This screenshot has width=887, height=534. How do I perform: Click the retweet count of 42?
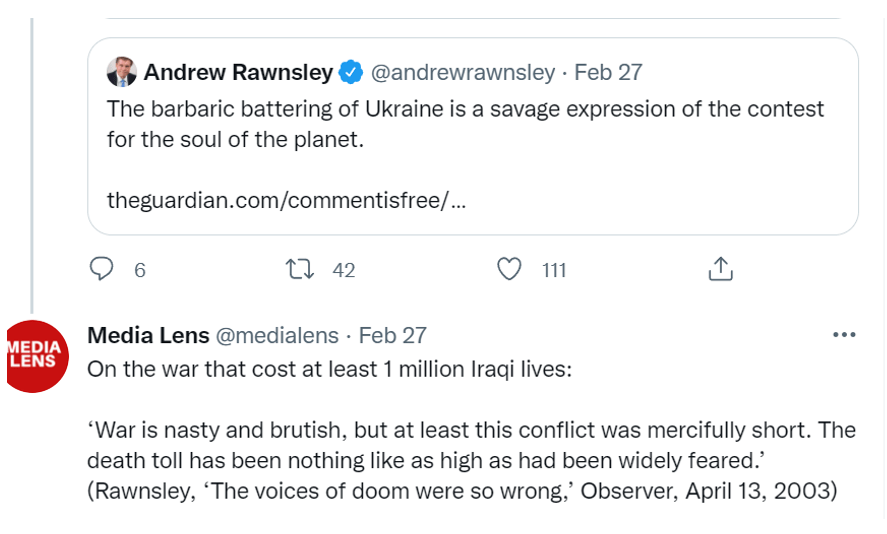[x=343, y=270]
